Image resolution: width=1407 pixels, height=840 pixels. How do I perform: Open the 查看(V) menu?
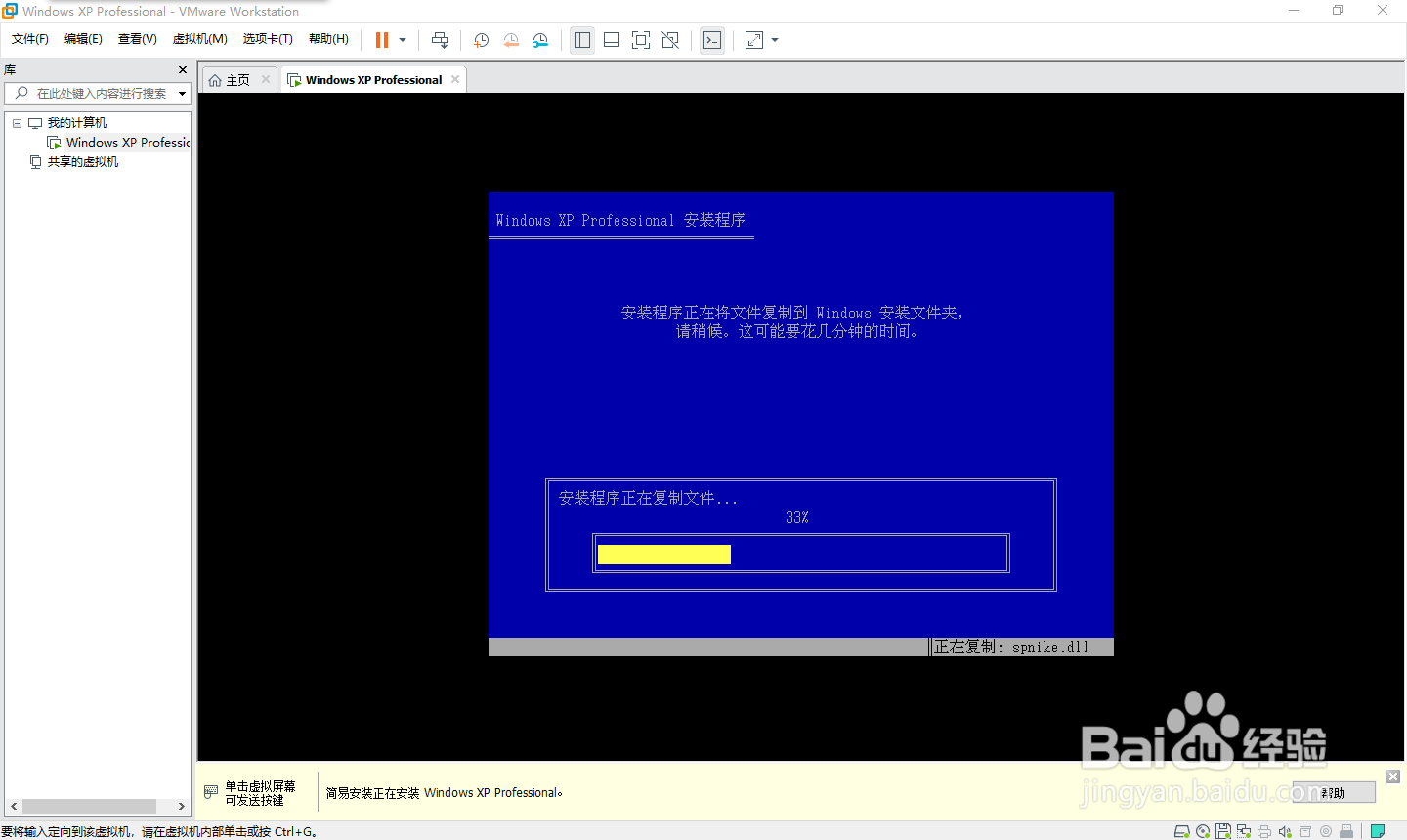[x=138, y=39]
